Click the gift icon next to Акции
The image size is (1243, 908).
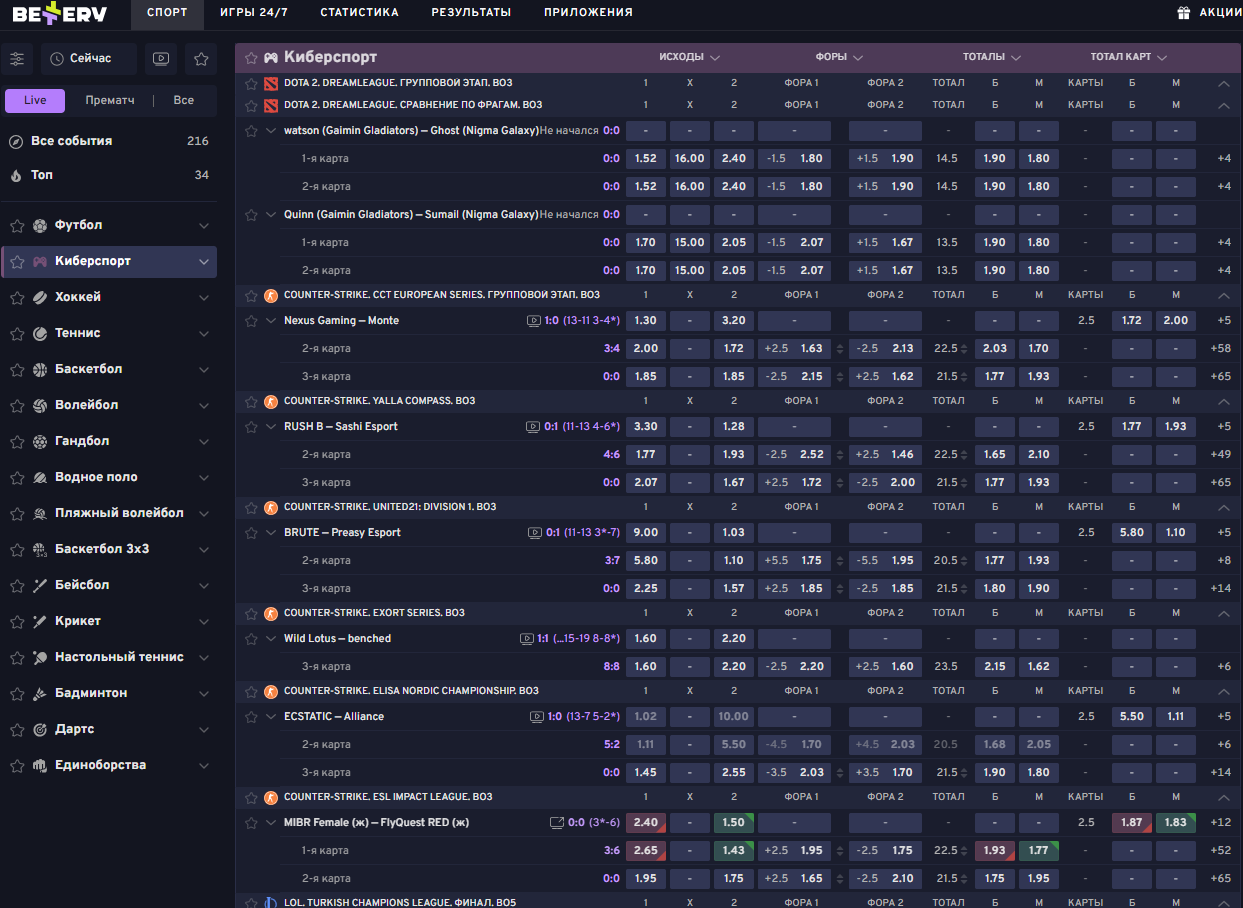pos(1184,13)
